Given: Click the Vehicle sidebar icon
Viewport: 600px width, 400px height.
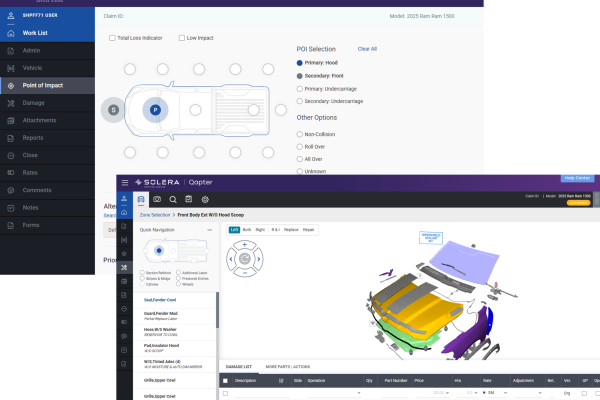Looking at the screenshot, I should point(10,67).
